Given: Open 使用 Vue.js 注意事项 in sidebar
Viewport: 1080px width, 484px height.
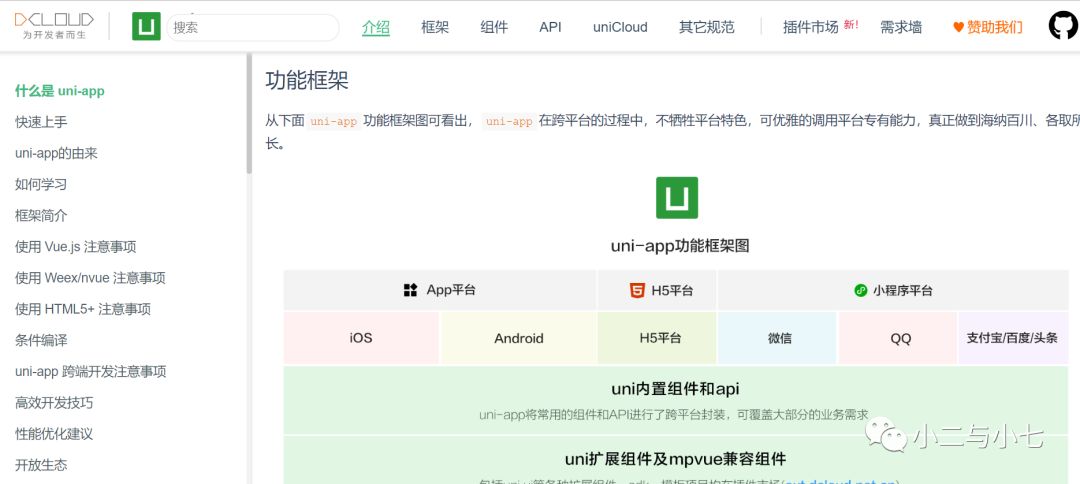Looking at the screenshot, I should point(76,246).
